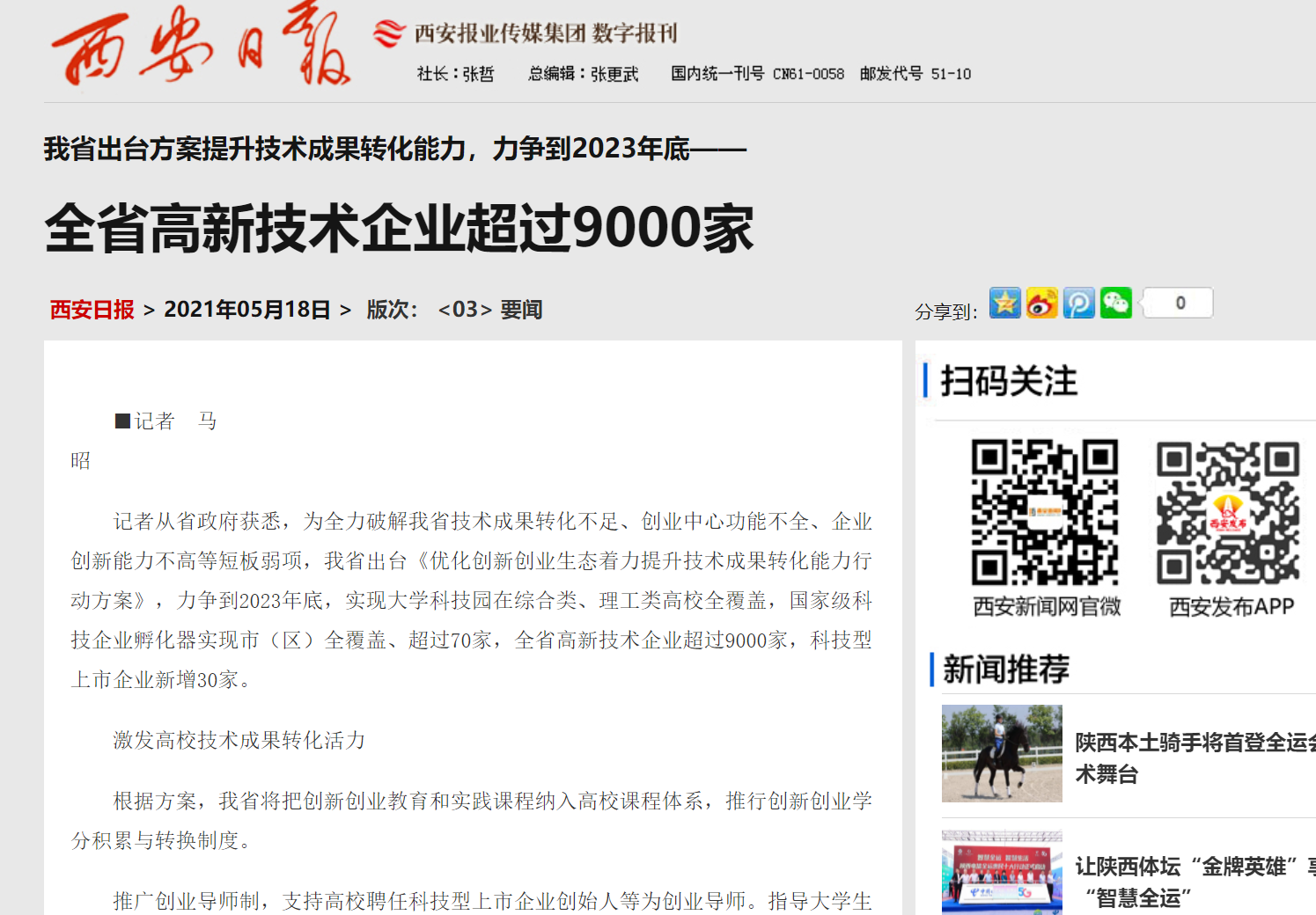Click the 扫码关注 section heading
The image size is (1316, 915).
coord(1009,381)
